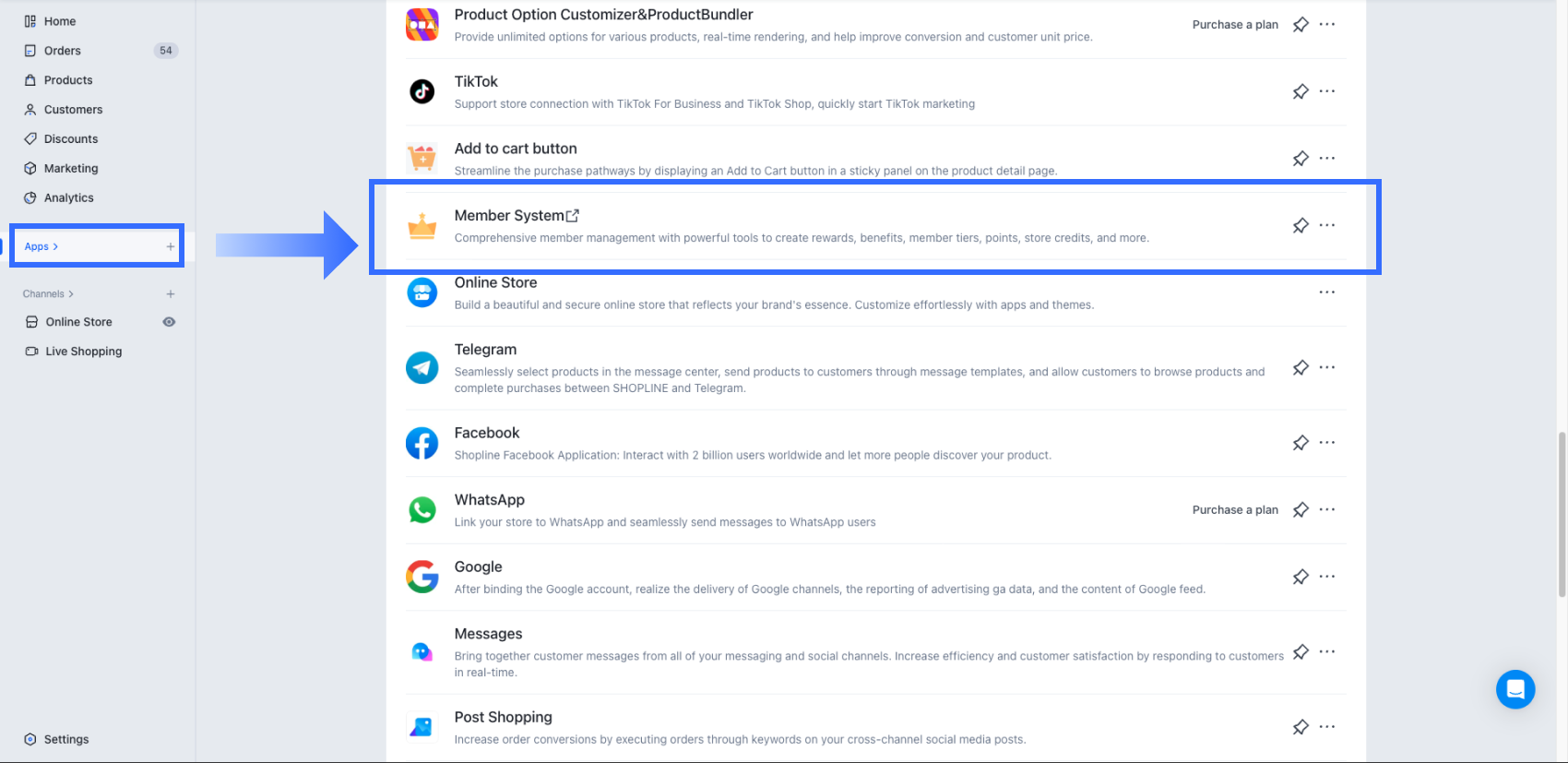Pin the TikTok app

point(1301,91)
